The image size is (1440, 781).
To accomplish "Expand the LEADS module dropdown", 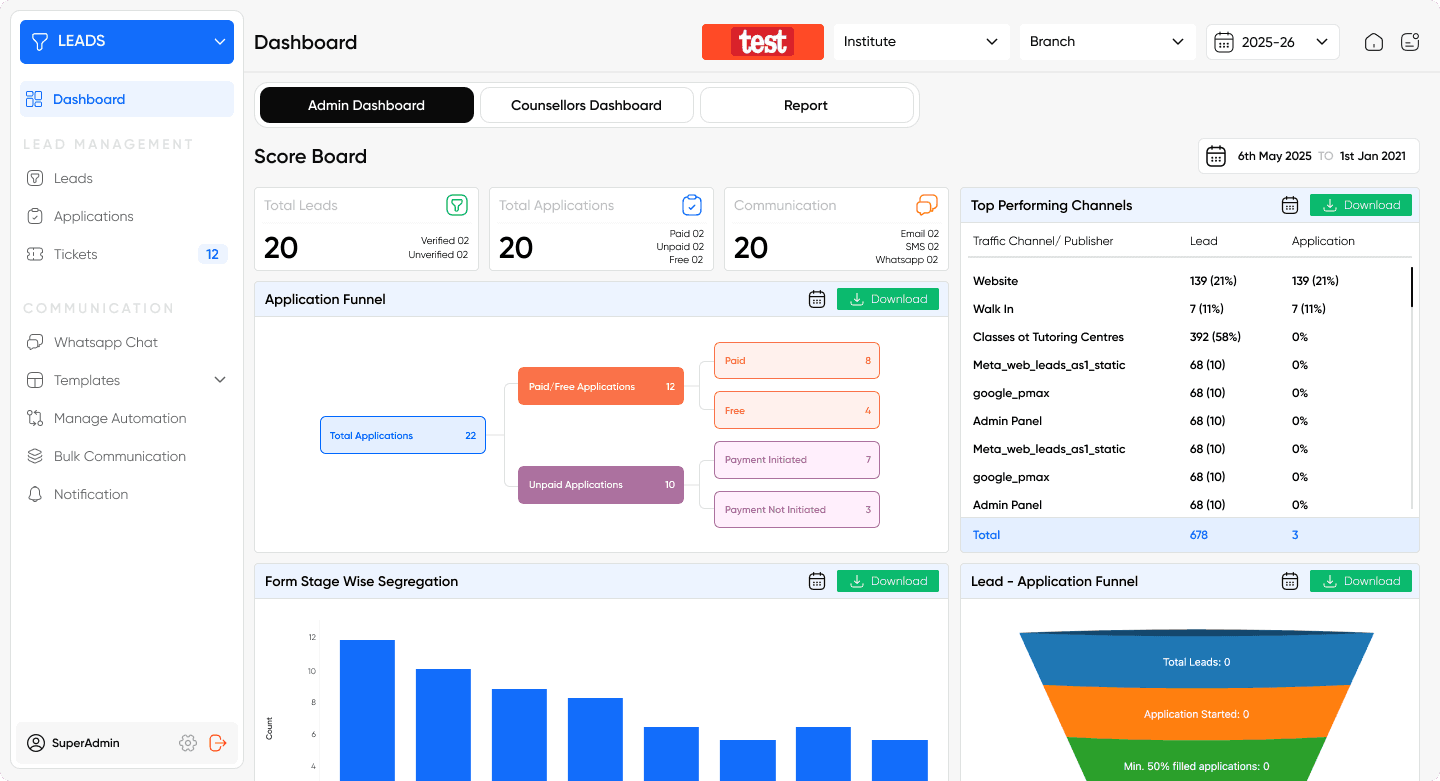I will [x=127, y=41].
